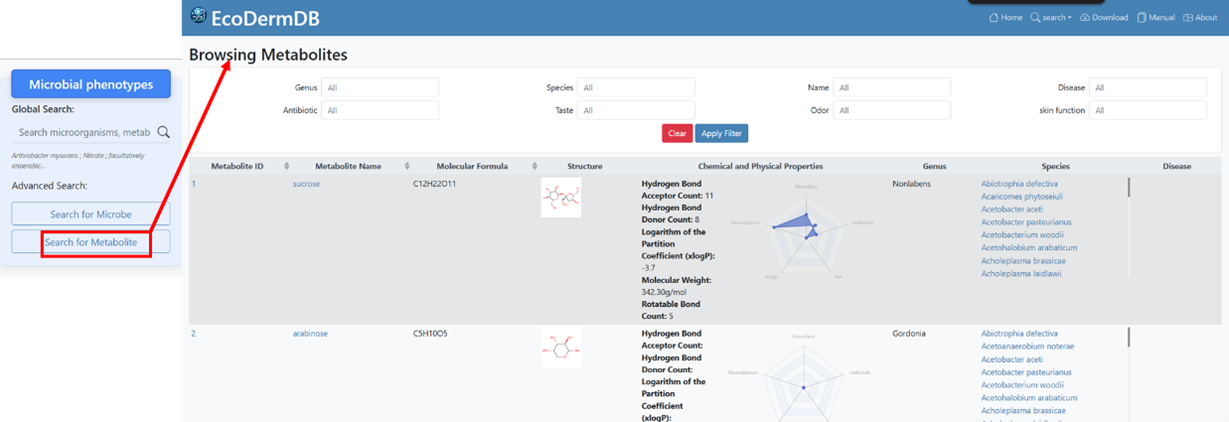
Task: Open the search dropdown in navbar
Action: 1051,18
